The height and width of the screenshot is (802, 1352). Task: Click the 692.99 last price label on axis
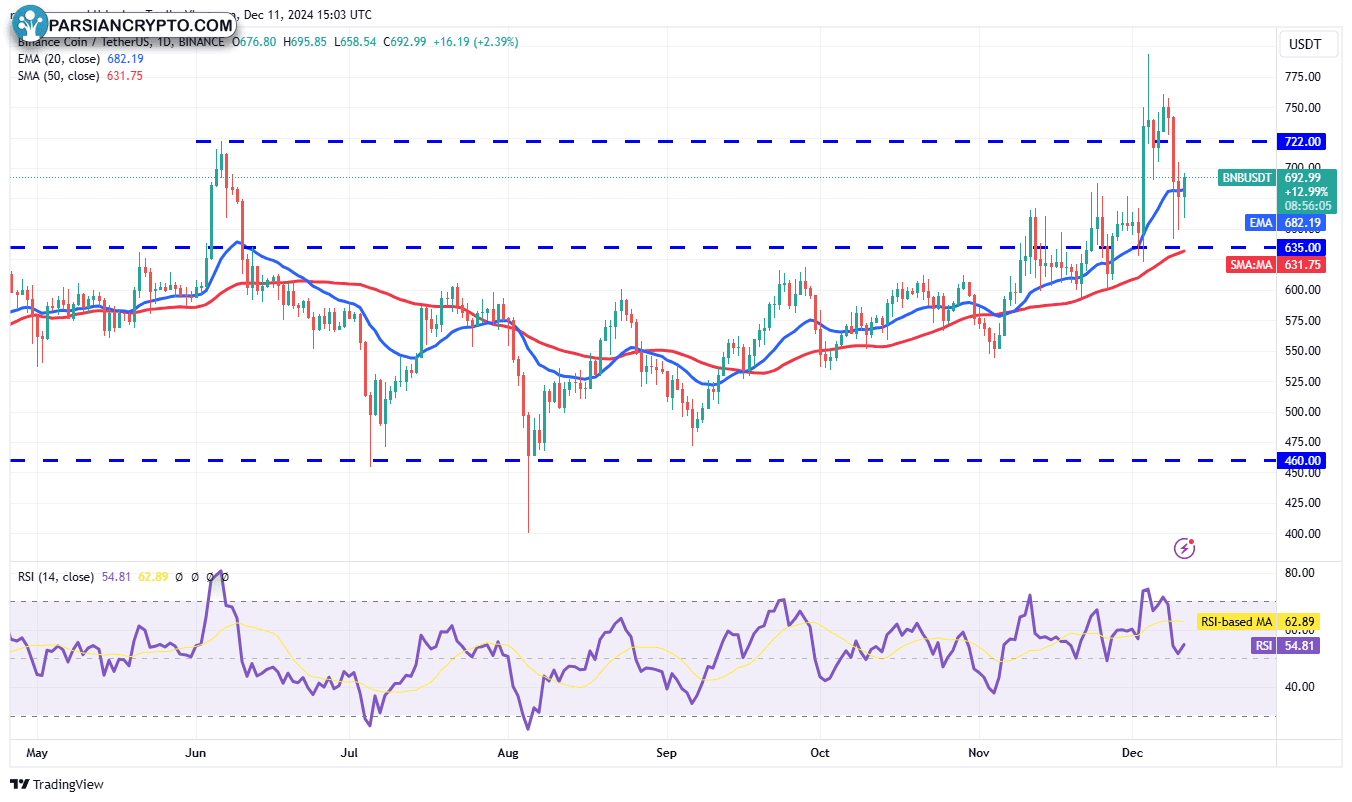click(1303, 177)
